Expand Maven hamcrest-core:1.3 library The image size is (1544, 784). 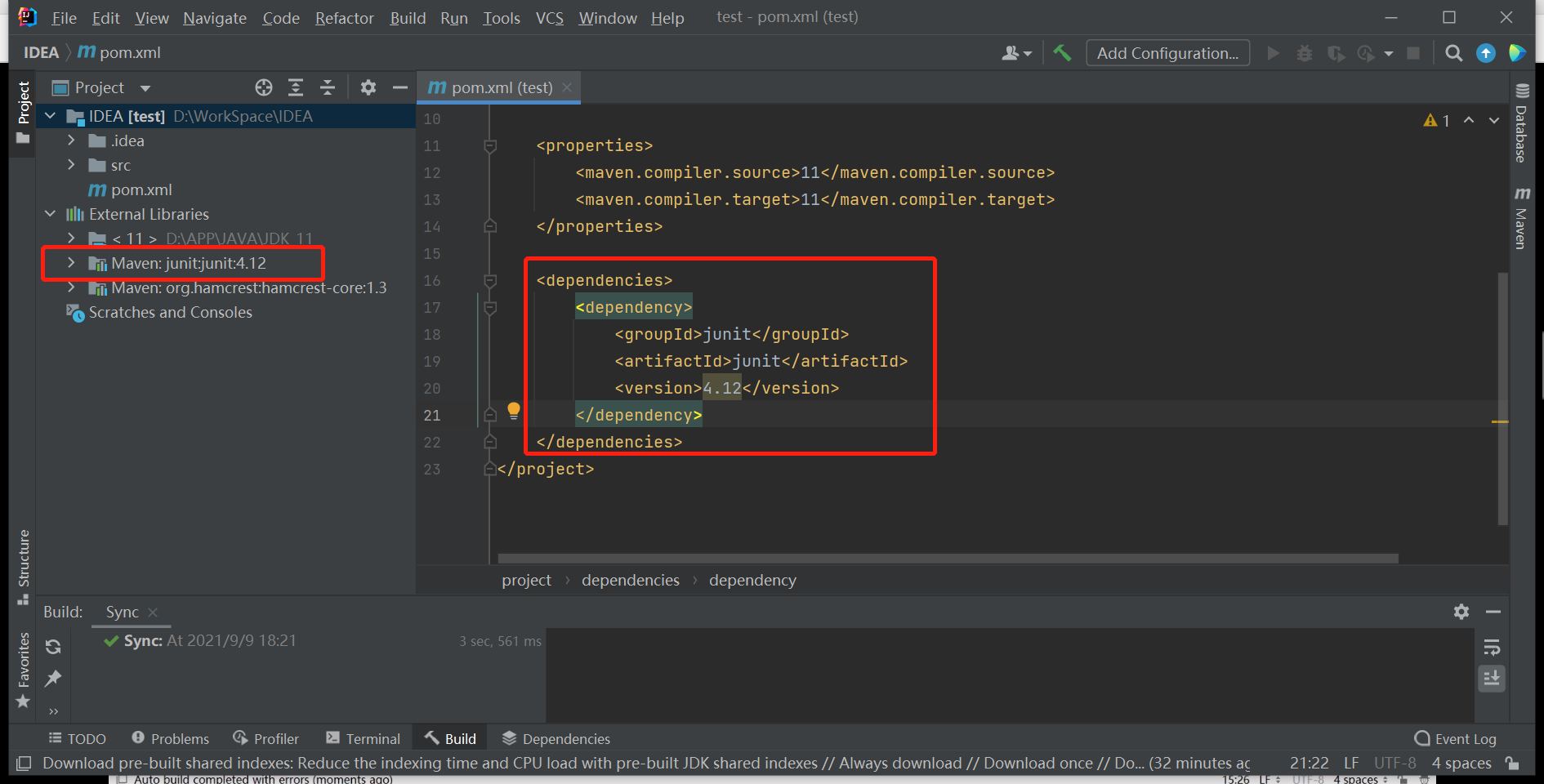click(x=71, y=287)
